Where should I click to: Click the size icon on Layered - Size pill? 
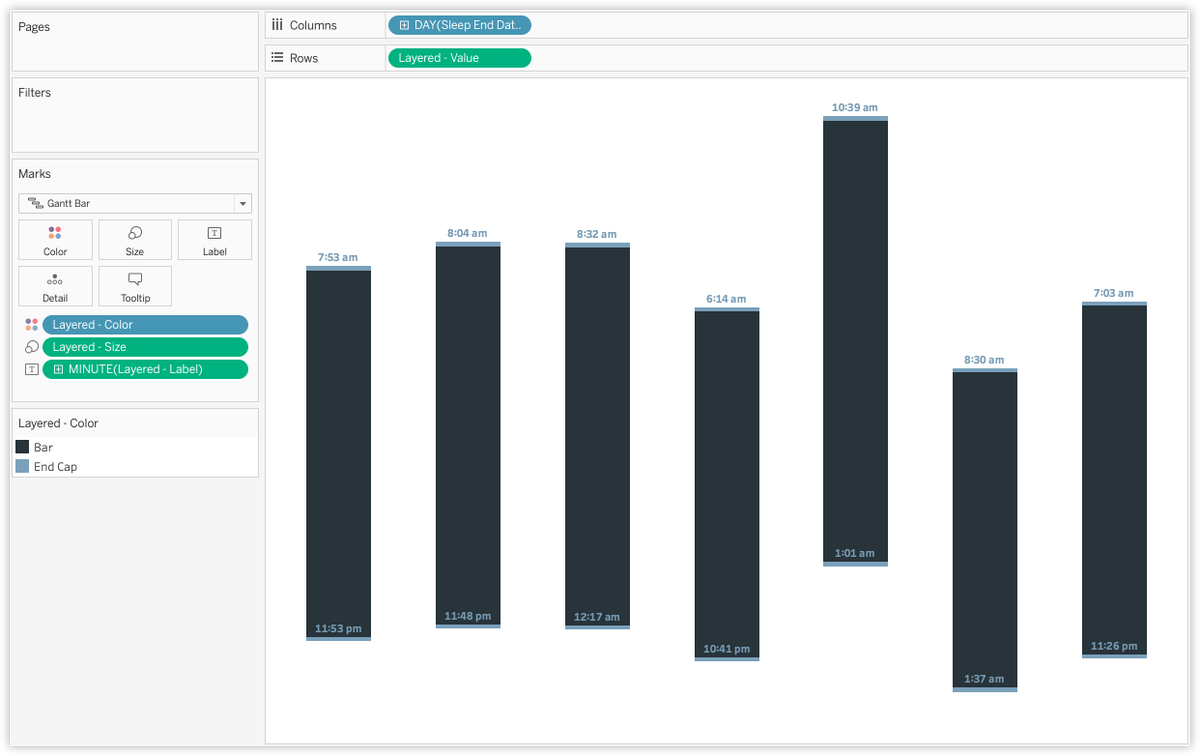[30, 346]
